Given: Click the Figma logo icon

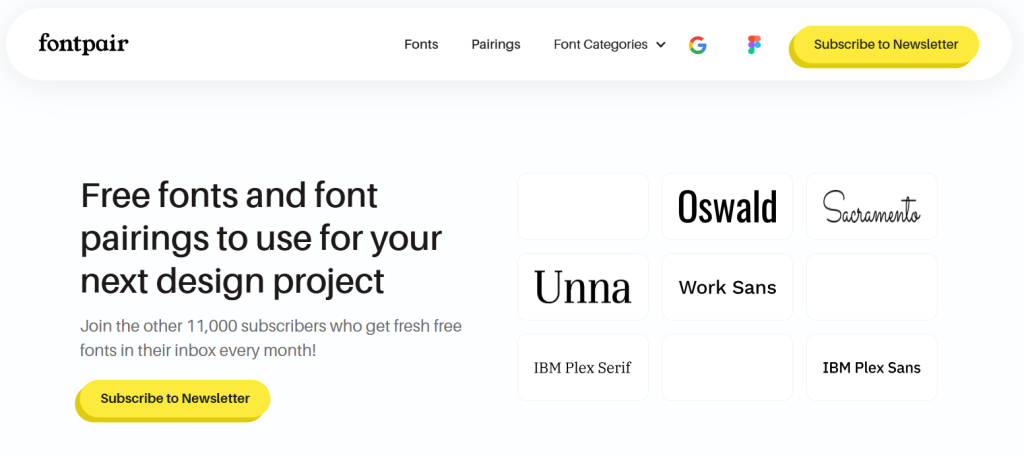Looking at the screenshot, I should point(754,45).
